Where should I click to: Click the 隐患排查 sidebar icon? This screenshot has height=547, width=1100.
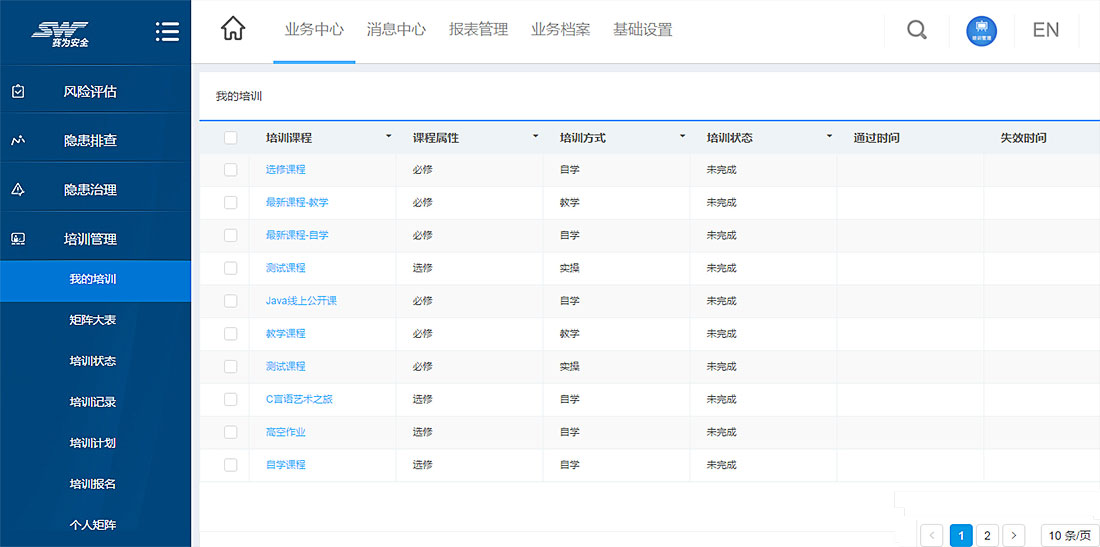[18, 140]
